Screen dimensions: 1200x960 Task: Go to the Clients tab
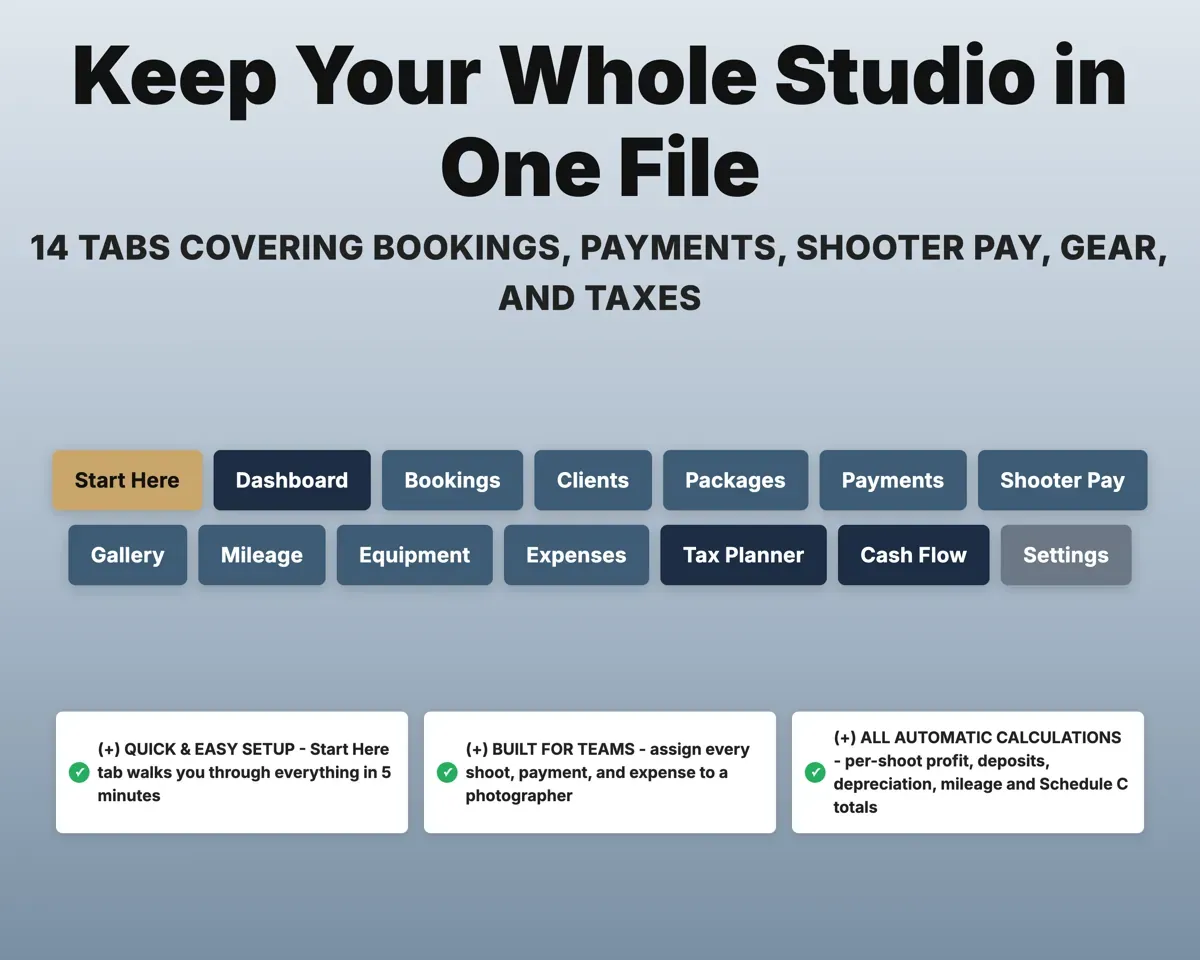(x=593, y=480)
